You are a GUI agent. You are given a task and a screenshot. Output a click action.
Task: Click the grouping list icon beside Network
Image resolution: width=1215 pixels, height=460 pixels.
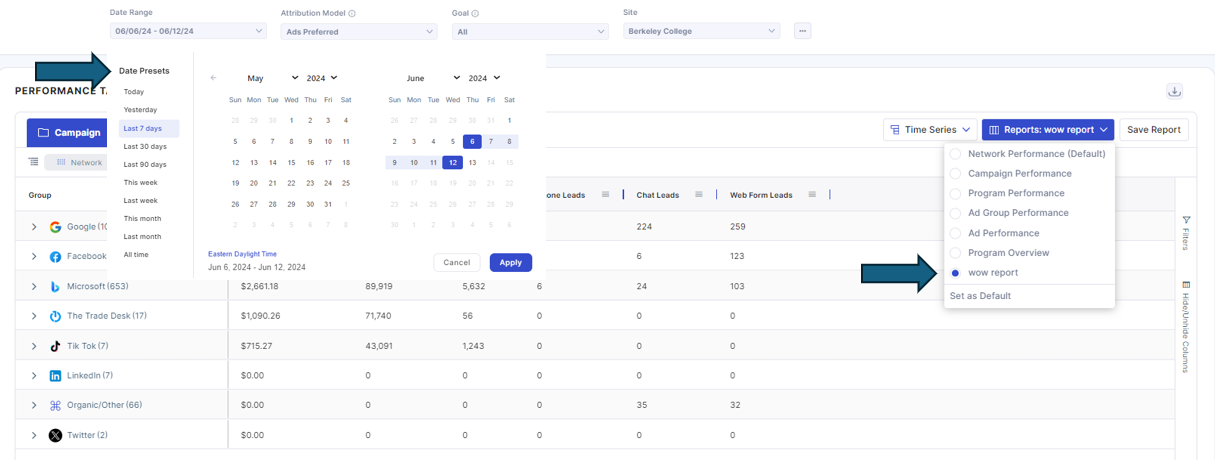[34, 162]
